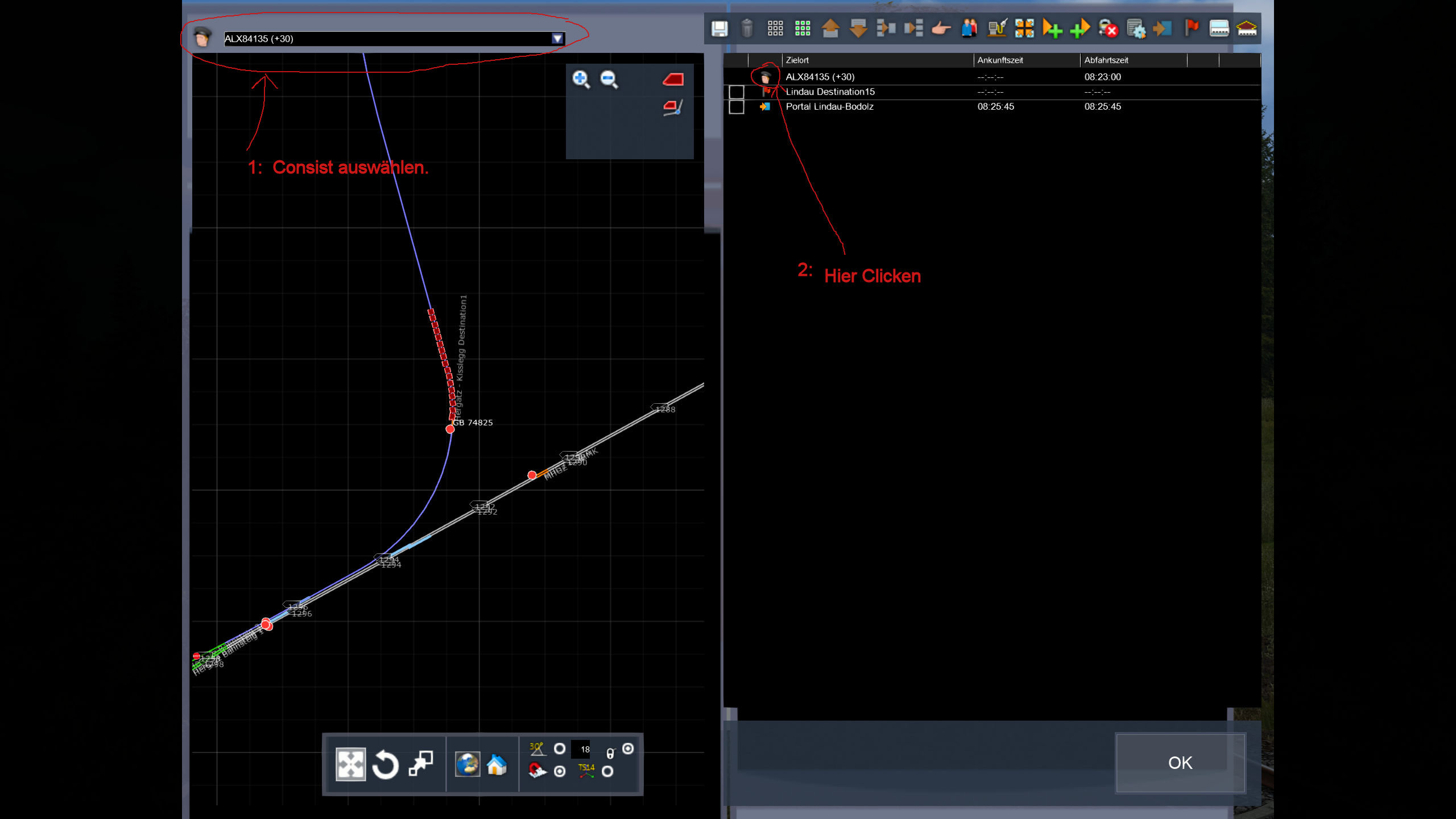Click the dropdown arrow of consist selector
Screen dimensions: 1456x819
pos(557,39)
